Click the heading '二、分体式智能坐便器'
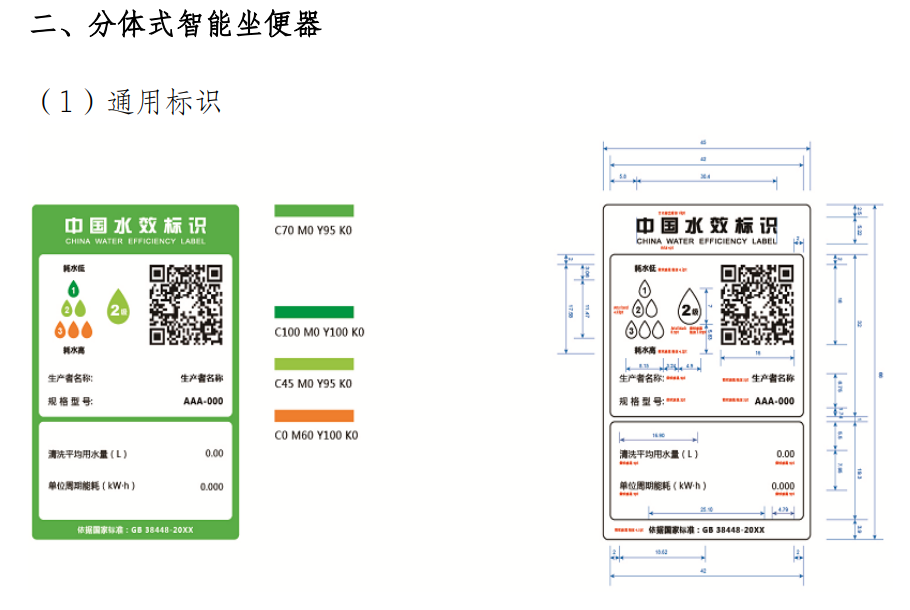Viewport: 910px width, 610px height. click(x=176, y=24)
